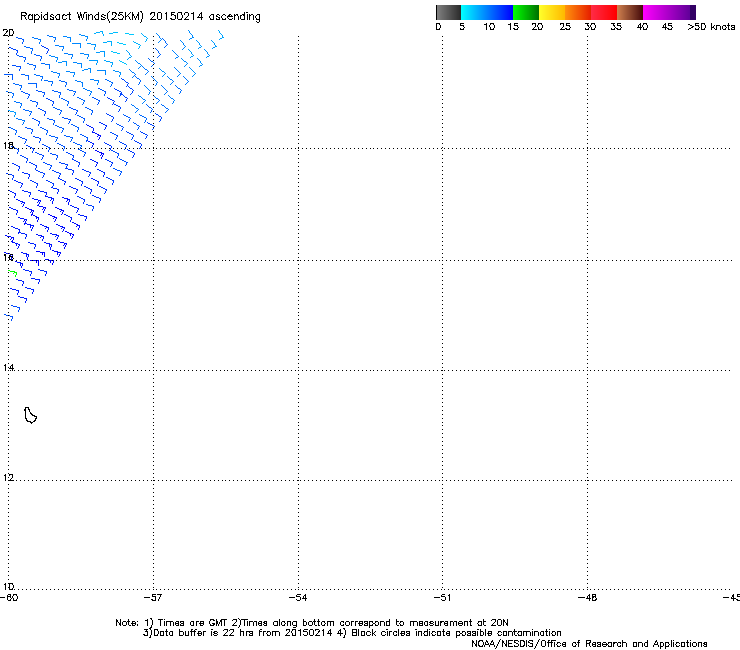Screen dimensions: 740x650
Task: Click the '-57' longitude axis label
Action: click(153, 598)
